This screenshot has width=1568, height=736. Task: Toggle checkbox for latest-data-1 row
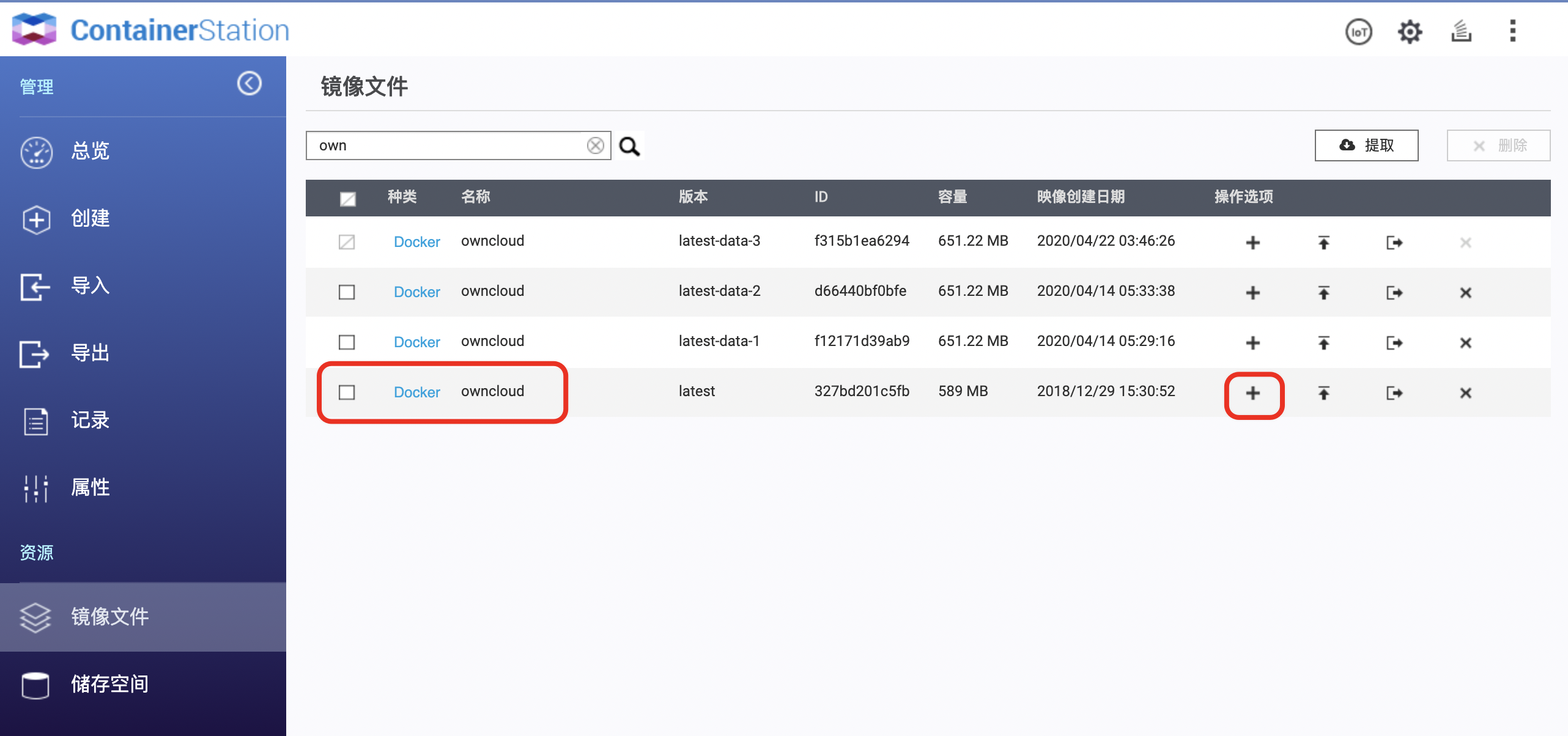[347, 342]
